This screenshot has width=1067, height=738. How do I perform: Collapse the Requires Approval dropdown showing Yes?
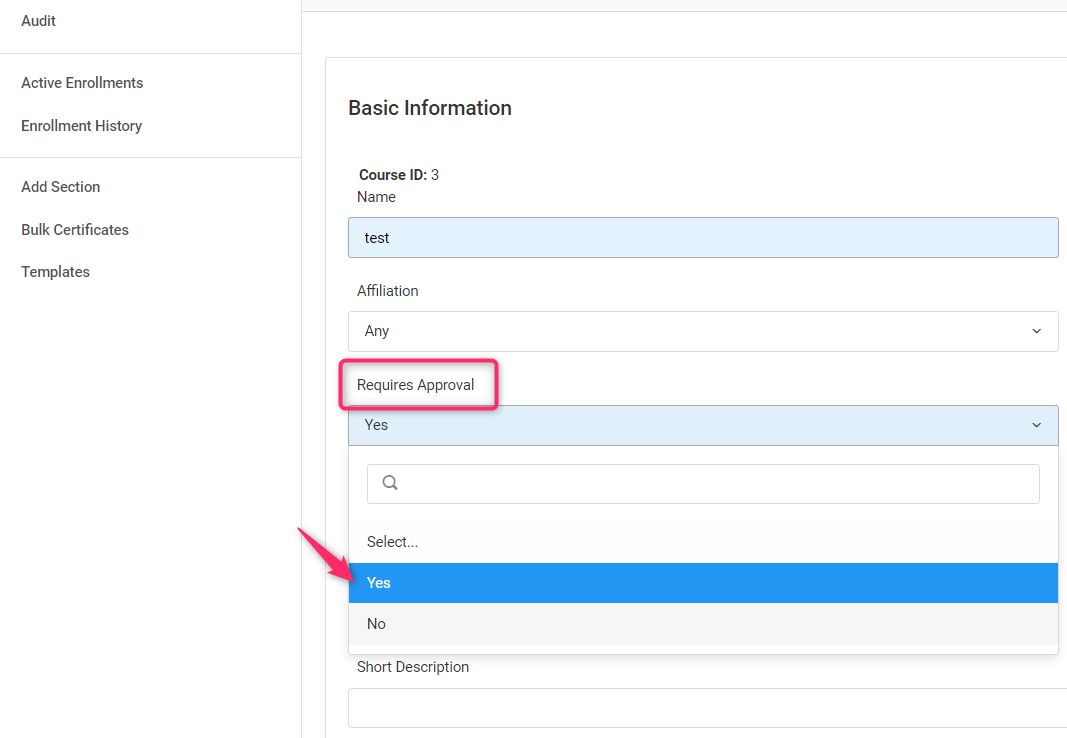pos(703,425)
